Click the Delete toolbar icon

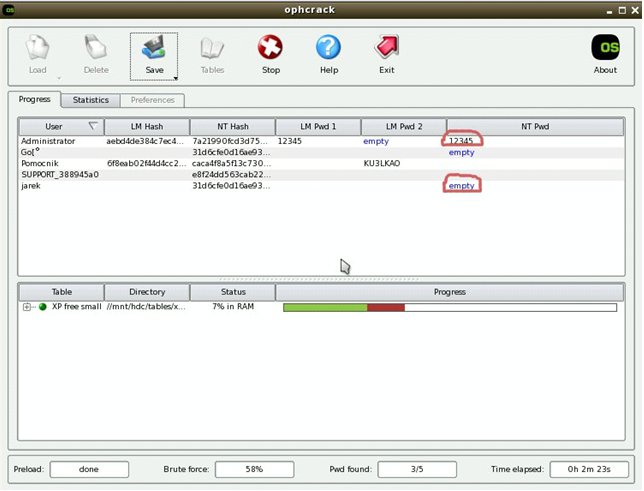click(96, 48)
